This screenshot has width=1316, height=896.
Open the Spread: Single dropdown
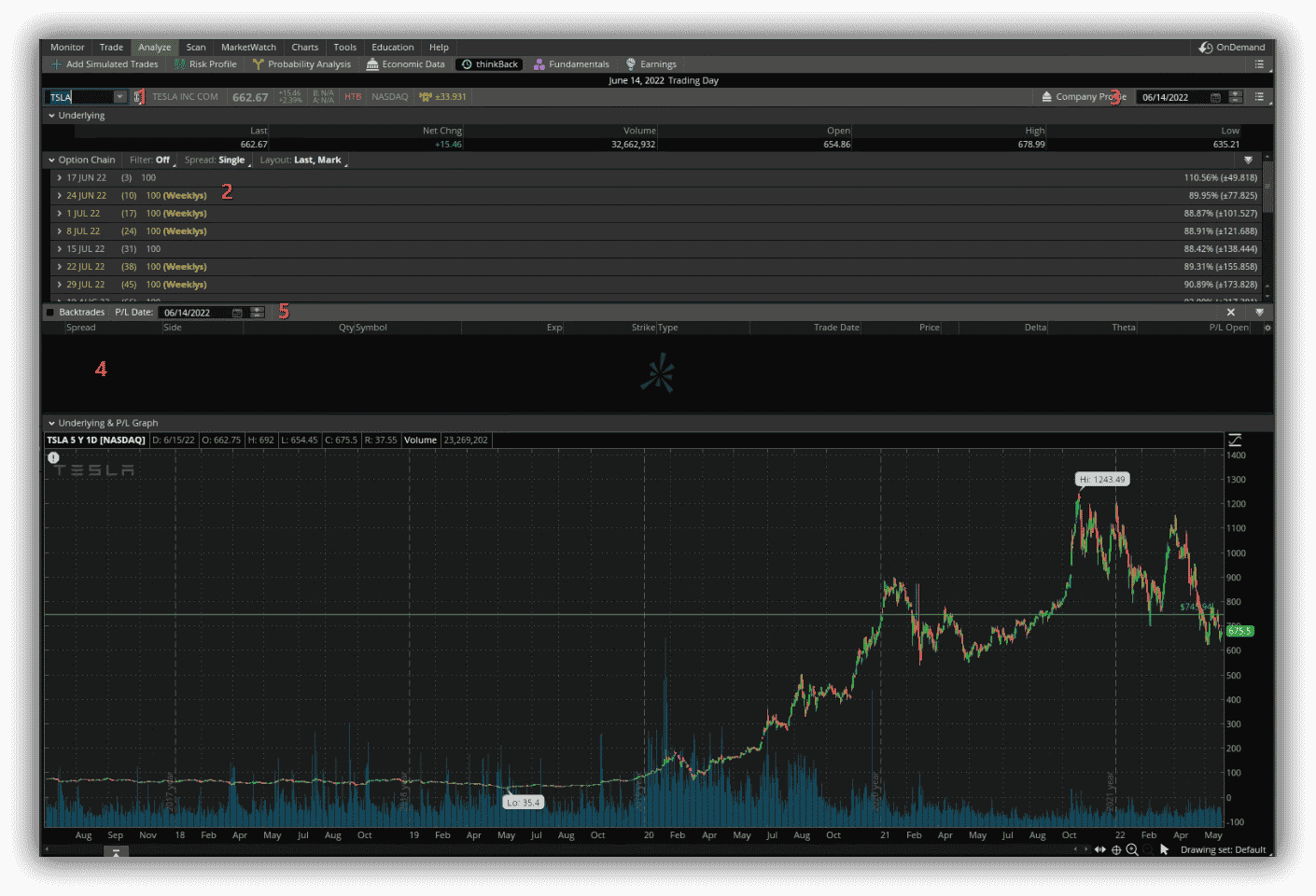(217, 161)
